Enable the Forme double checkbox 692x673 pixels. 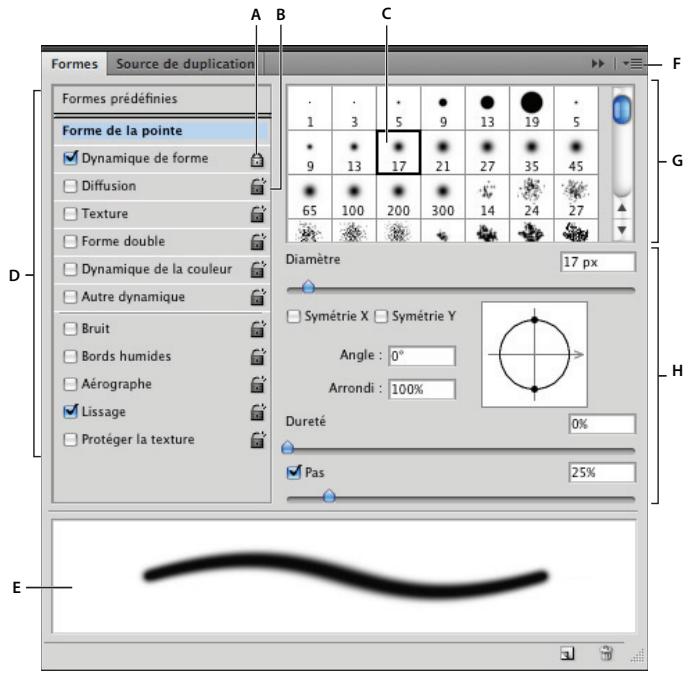coord(70,241)
